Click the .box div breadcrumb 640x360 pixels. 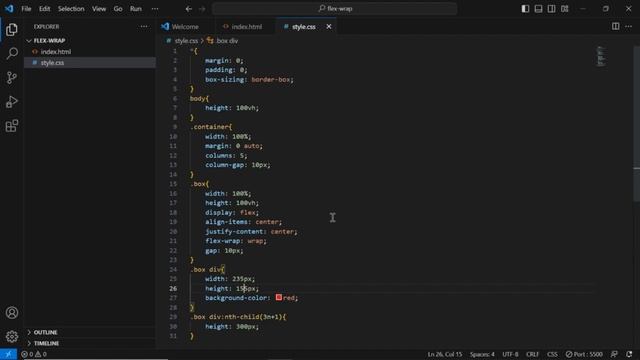222,41
